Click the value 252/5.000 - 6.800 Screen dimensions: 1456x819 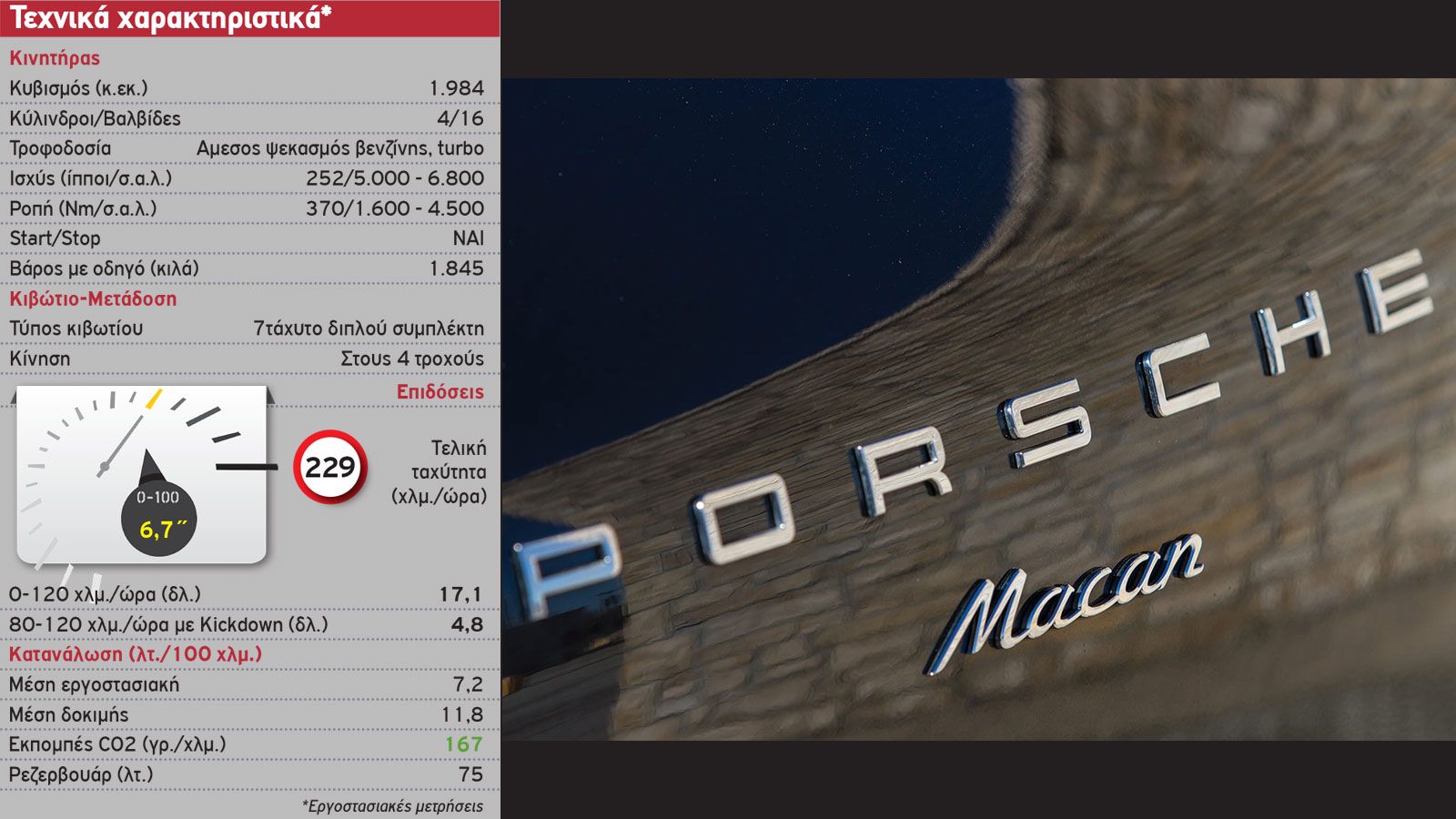(395, 178)
